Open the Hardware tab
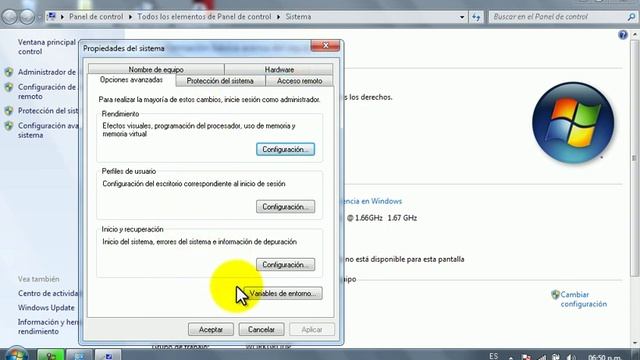This screenshot has width=640, height=360. 279,69
